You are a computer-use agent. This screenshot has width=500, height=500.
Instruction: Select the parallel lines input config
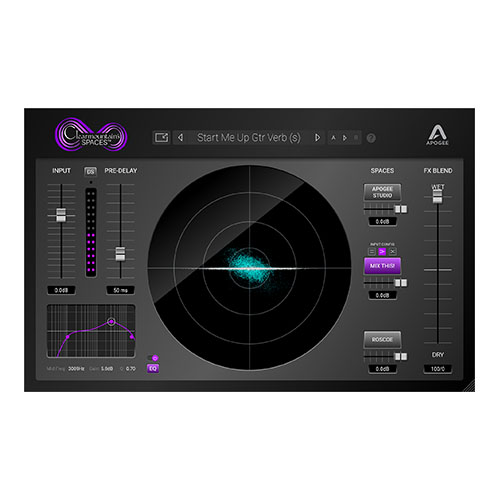pyautogui.click(x=372, y=251)
